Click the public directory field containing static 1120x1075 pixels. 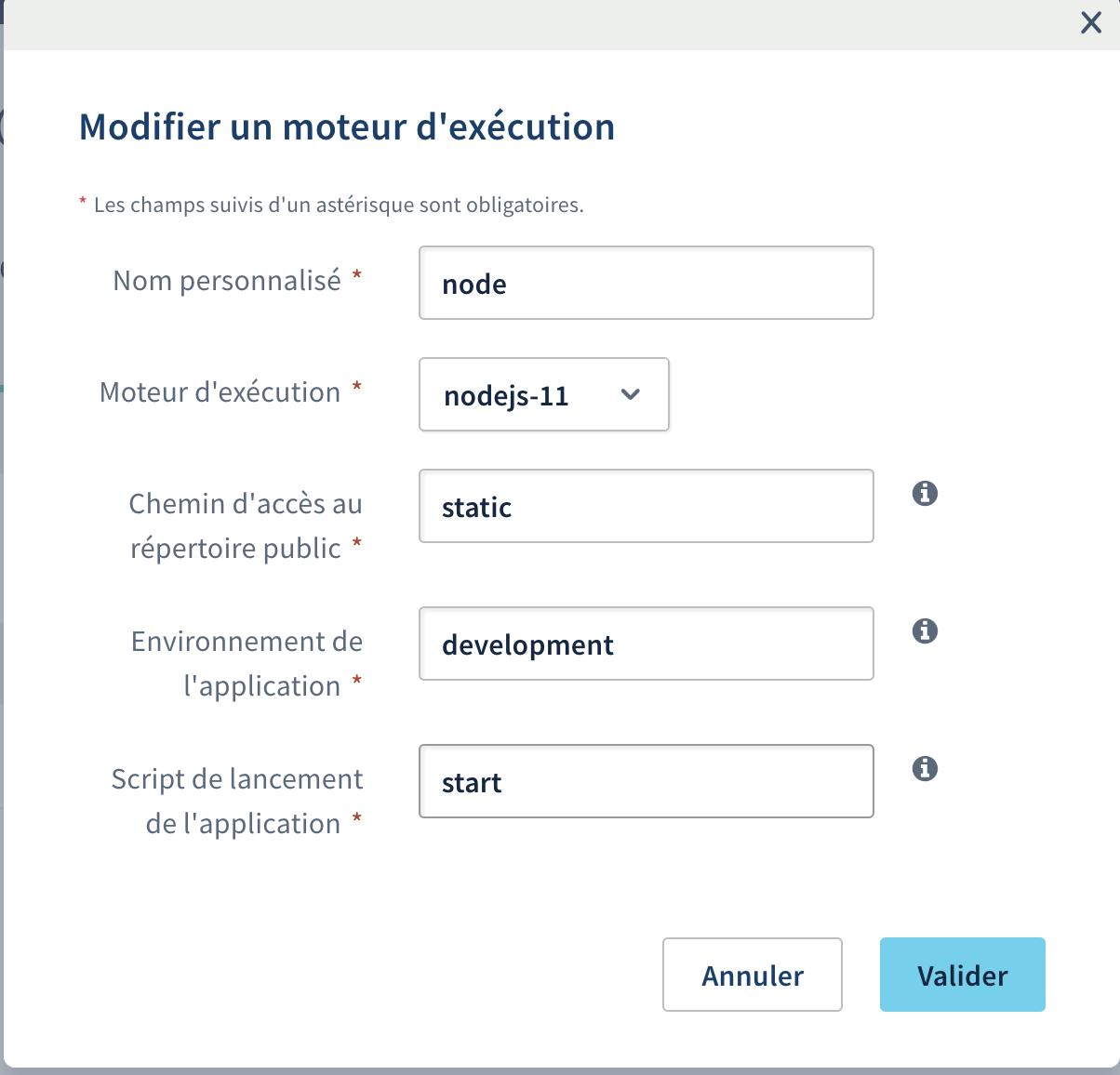point(646,506)
